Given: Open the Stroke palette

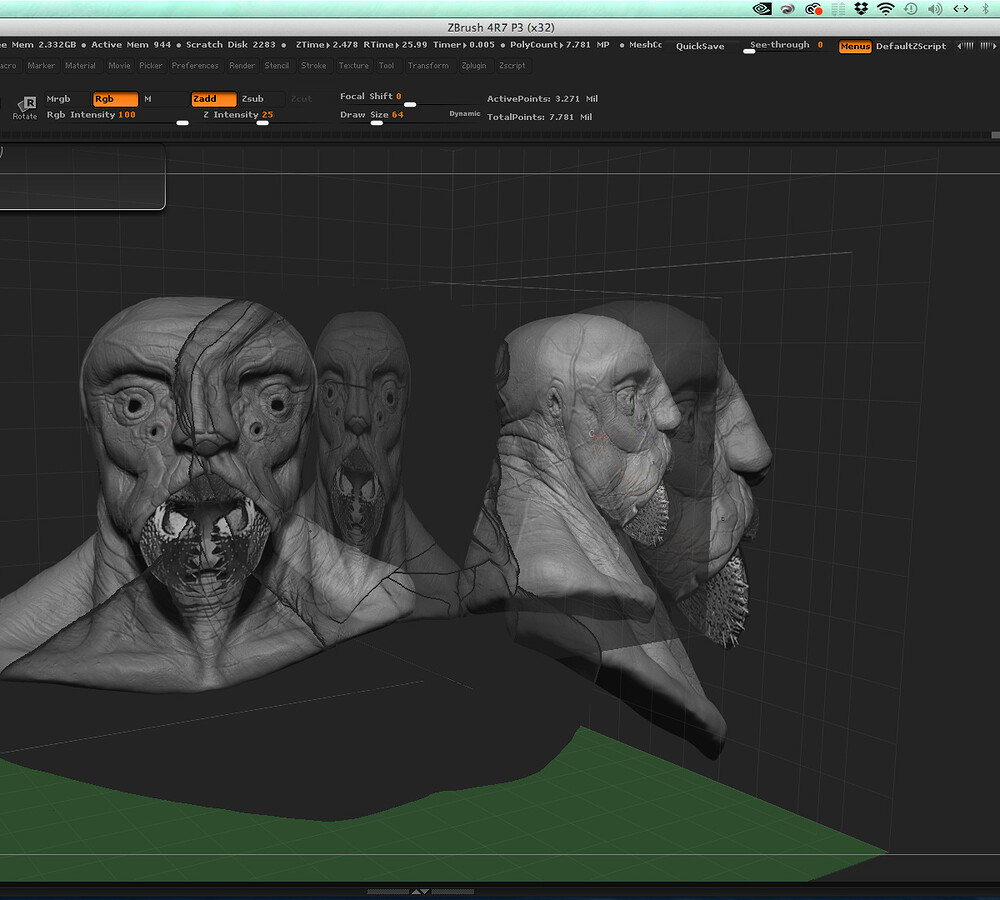Looking at the screenshot, I should point(314,66).
